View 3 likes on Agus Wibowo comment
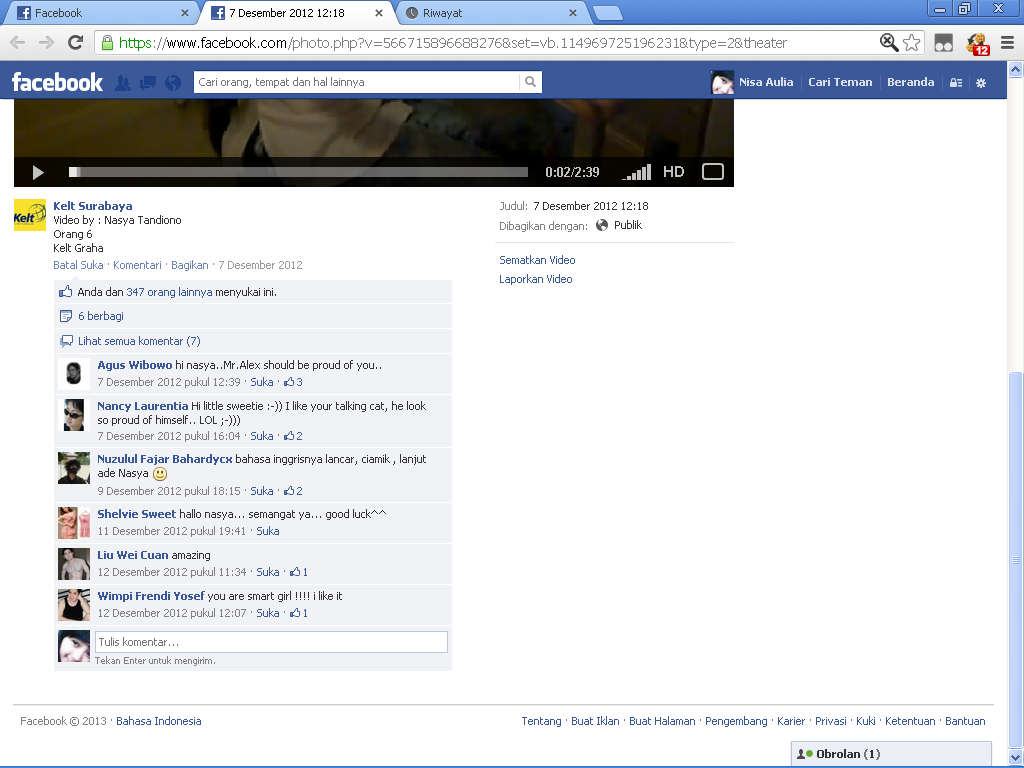The height and width of the screenshot is (768, 1024). [293, 382]
